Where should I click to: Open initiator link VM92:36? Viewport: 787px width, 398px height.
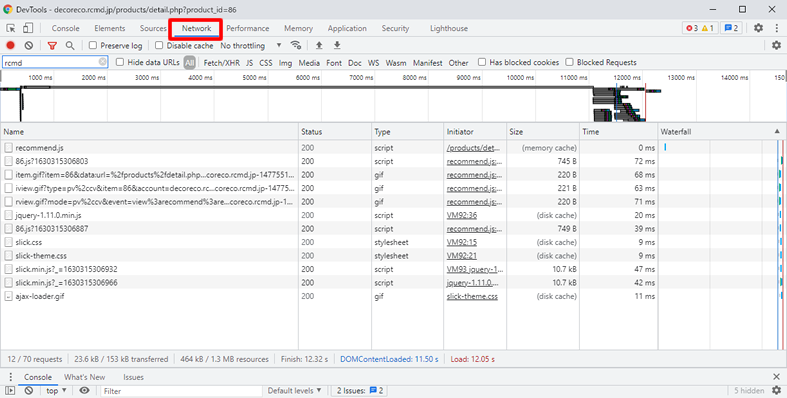coord(462,215)
